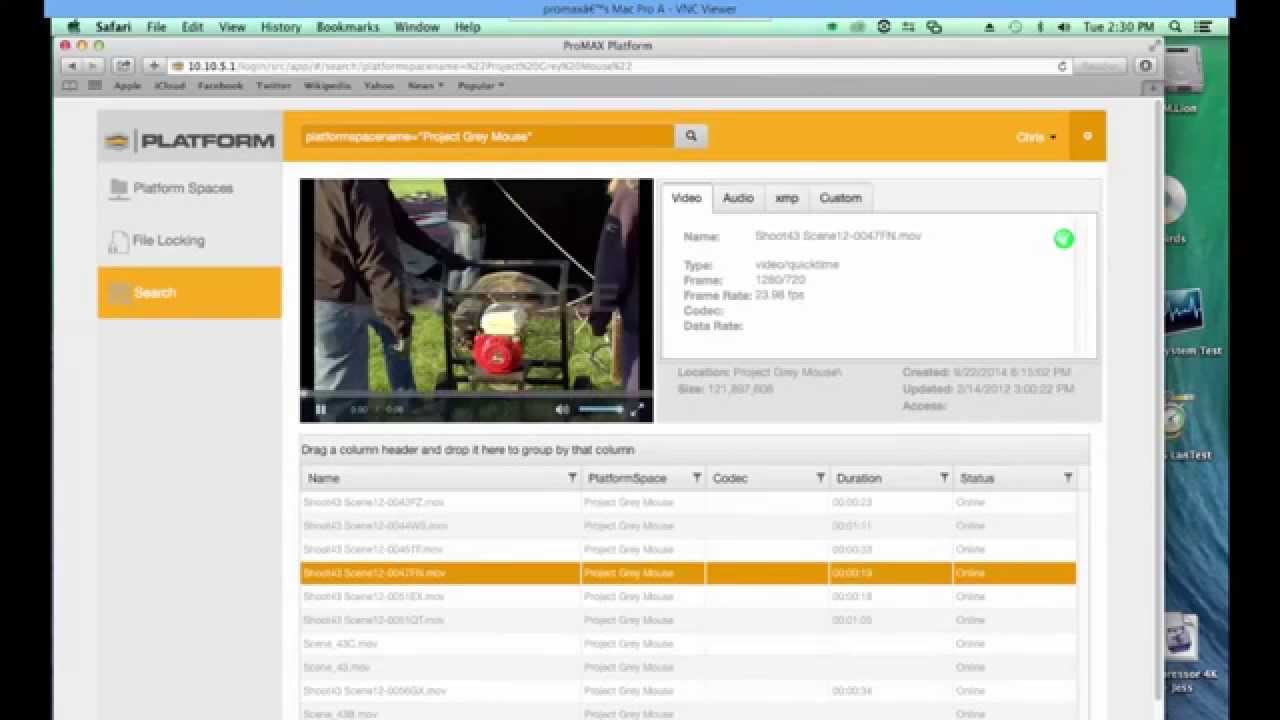The image size is (1280, 720).
Task: Open the Yahoo bookmark link
Action: coord(378,86)
